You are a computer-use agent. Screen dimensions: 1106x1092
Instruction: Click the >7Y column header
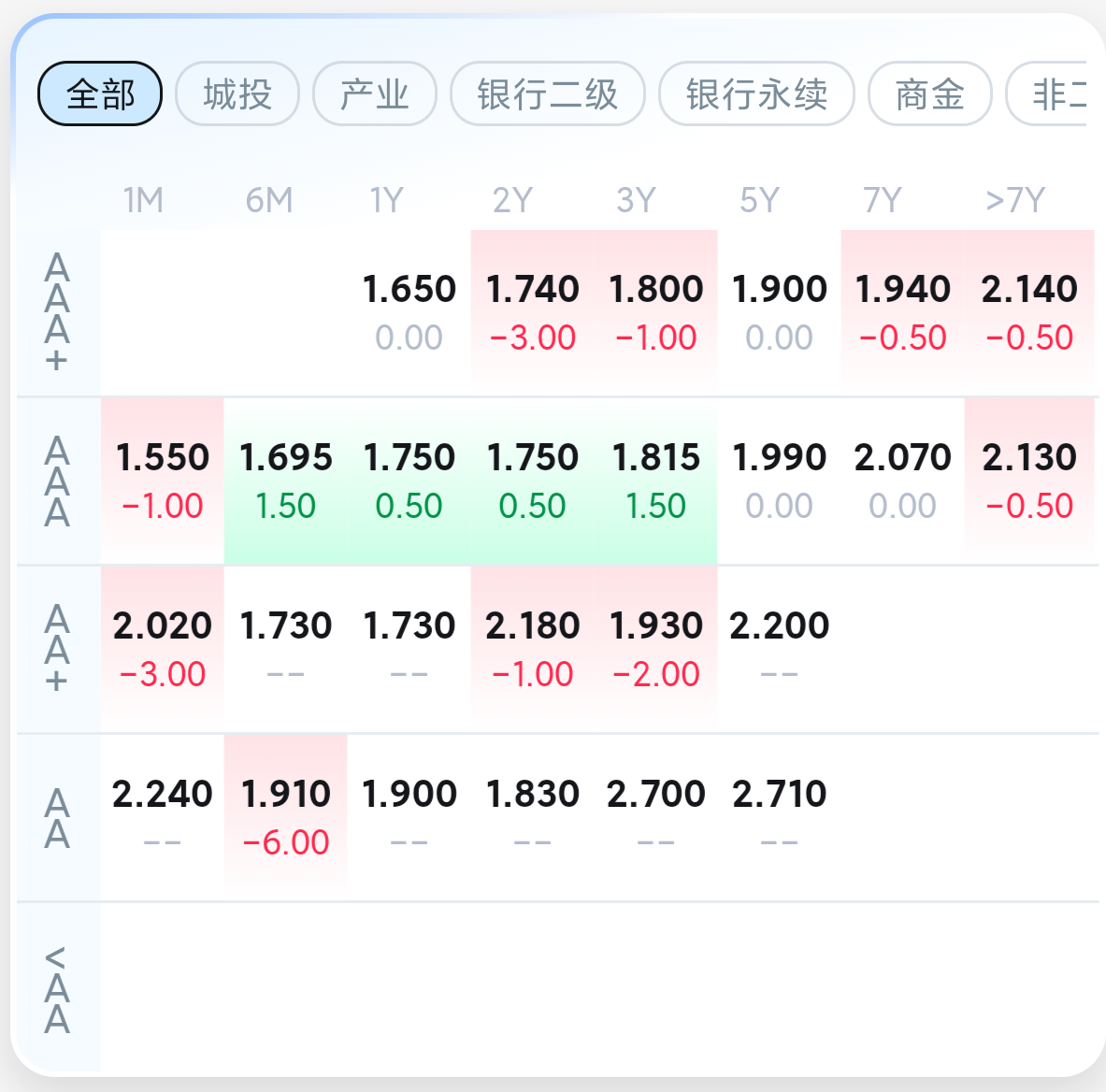(1015, 200)
